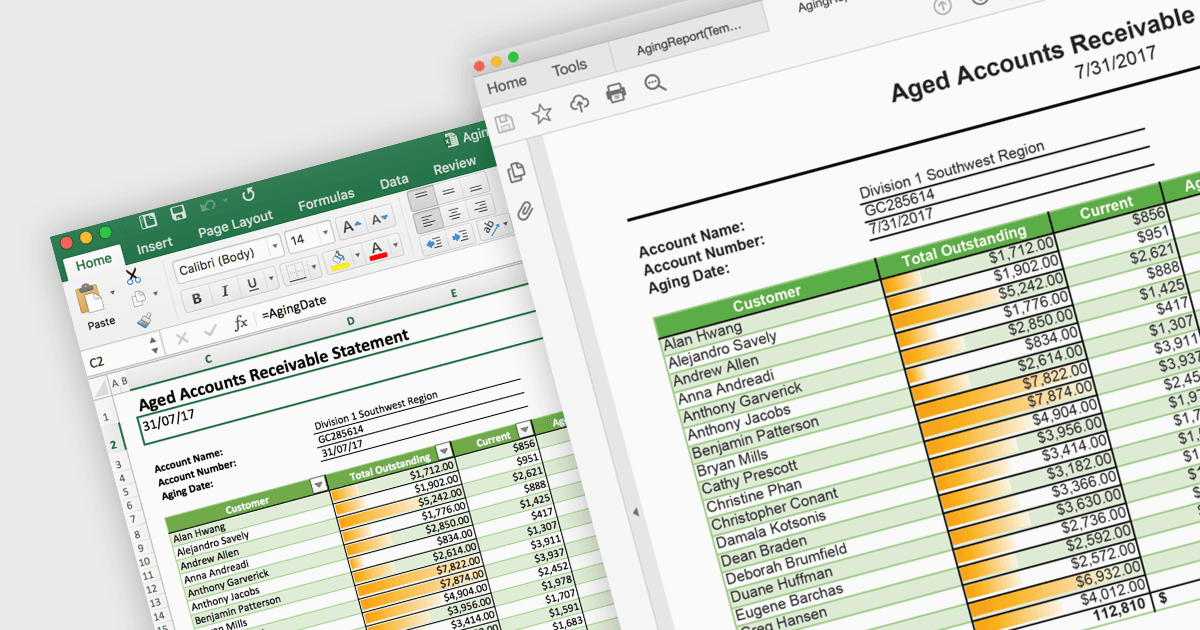Image resolution: width=1200 pixels, height=630 pixels.
Task: Click the Save disk icon in the PDF viewer
Action: coord(505,123)
